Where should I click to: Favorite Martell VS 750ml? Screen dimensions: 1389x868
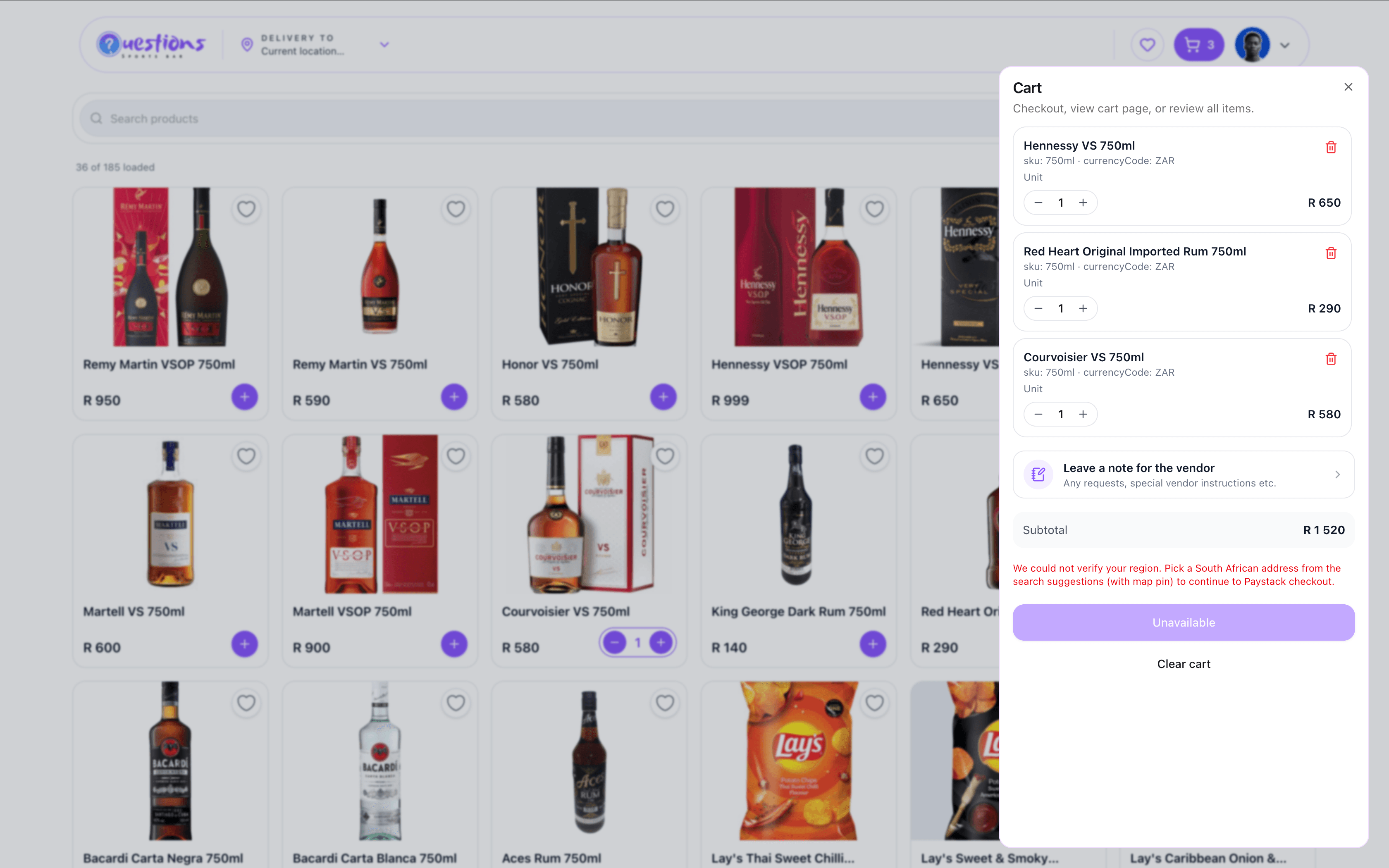pyautogui.click(x=246, y=456)
